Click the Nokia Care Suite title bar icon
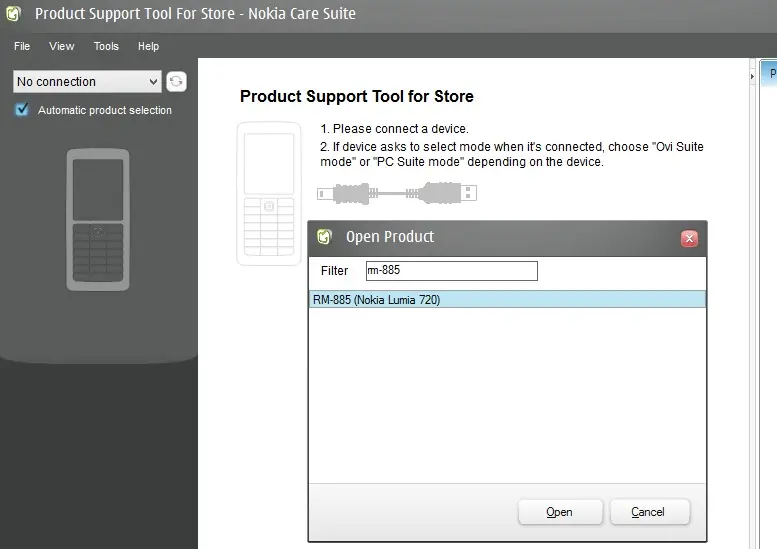777x549 pixels. click(13, 13)
